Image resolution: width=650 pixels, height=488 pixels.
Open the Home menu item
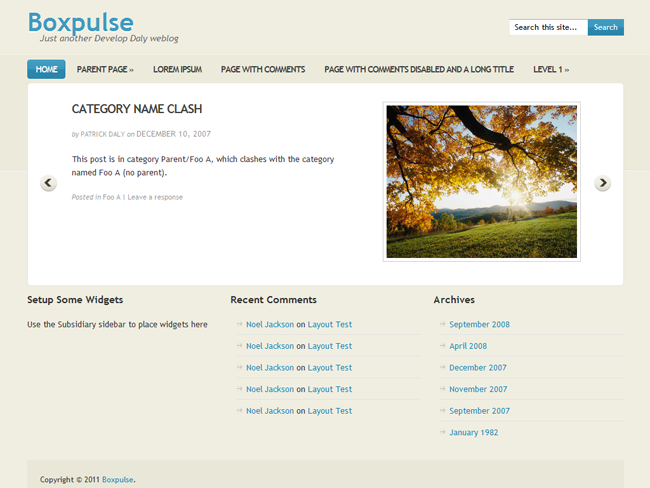click(46, 69)
